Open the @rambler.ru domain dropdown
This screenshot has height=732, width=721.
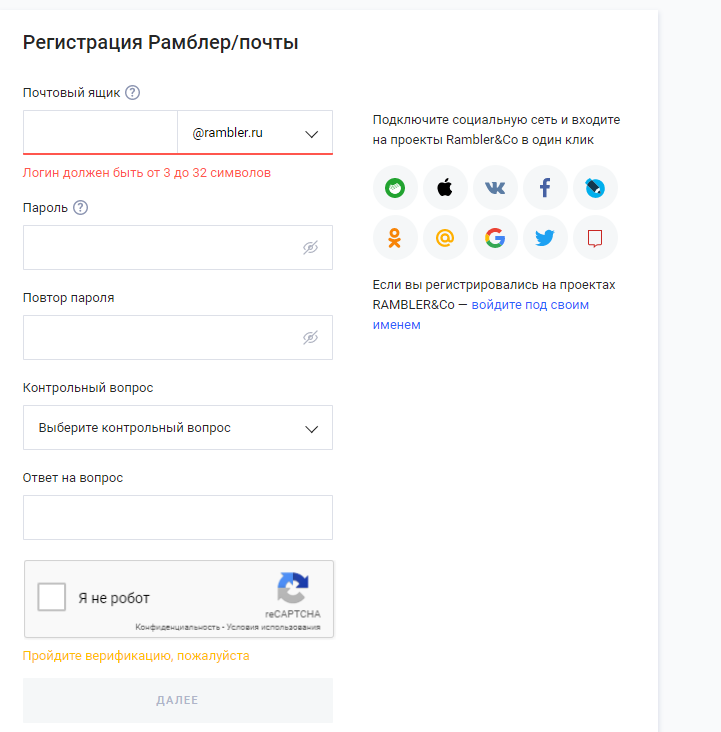coord(255,133)
